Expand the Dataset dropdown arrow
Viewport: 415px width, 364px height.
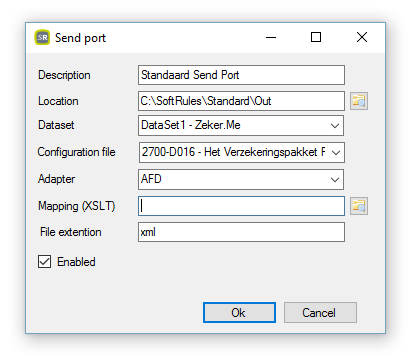335,126
